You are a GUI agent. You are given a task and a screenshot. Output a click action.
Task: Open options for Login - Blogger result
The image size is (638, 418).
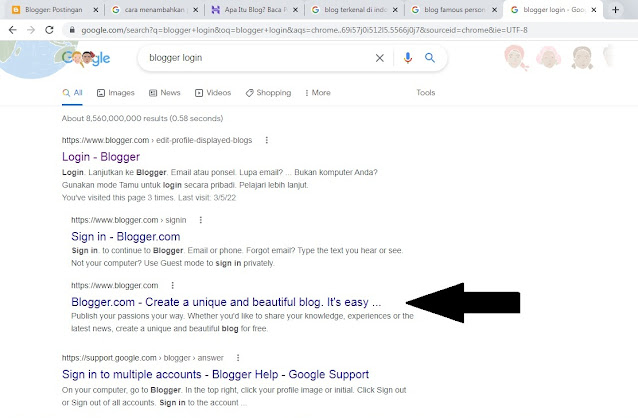[x=267, y=140]
